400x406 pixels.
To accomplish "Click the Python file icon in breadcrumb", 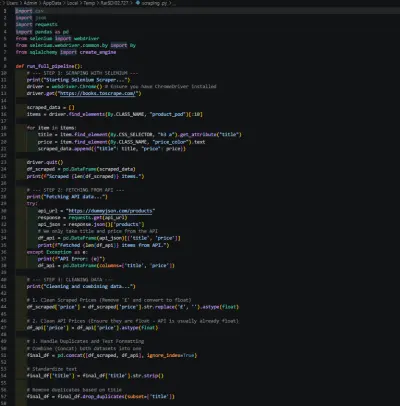I will click(138, 3).
